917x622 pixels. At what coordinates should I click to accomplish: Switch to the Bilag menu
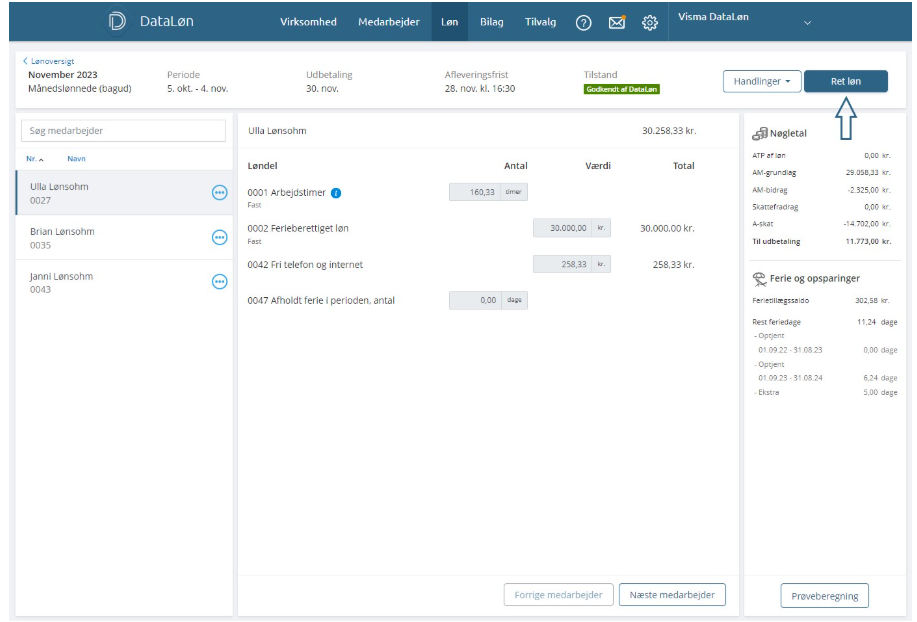tap(491, 22)
